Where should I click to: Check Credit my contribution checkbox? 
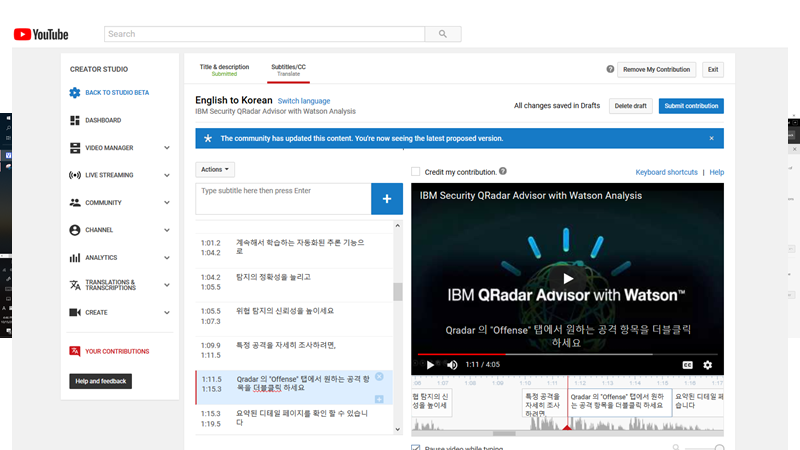[x=416, y=172]
